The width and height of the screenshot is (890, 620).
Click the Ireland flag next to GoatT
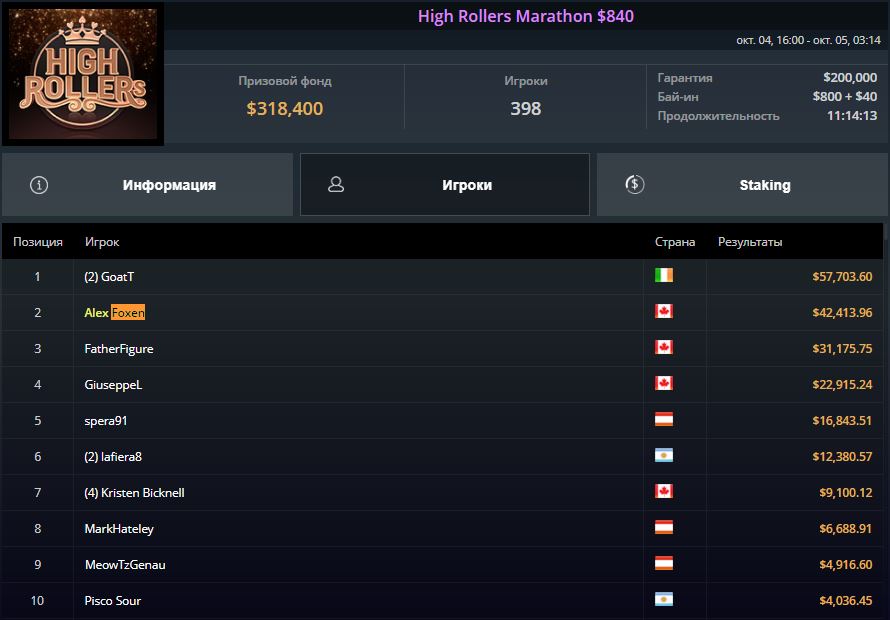(x=664, y=275)
